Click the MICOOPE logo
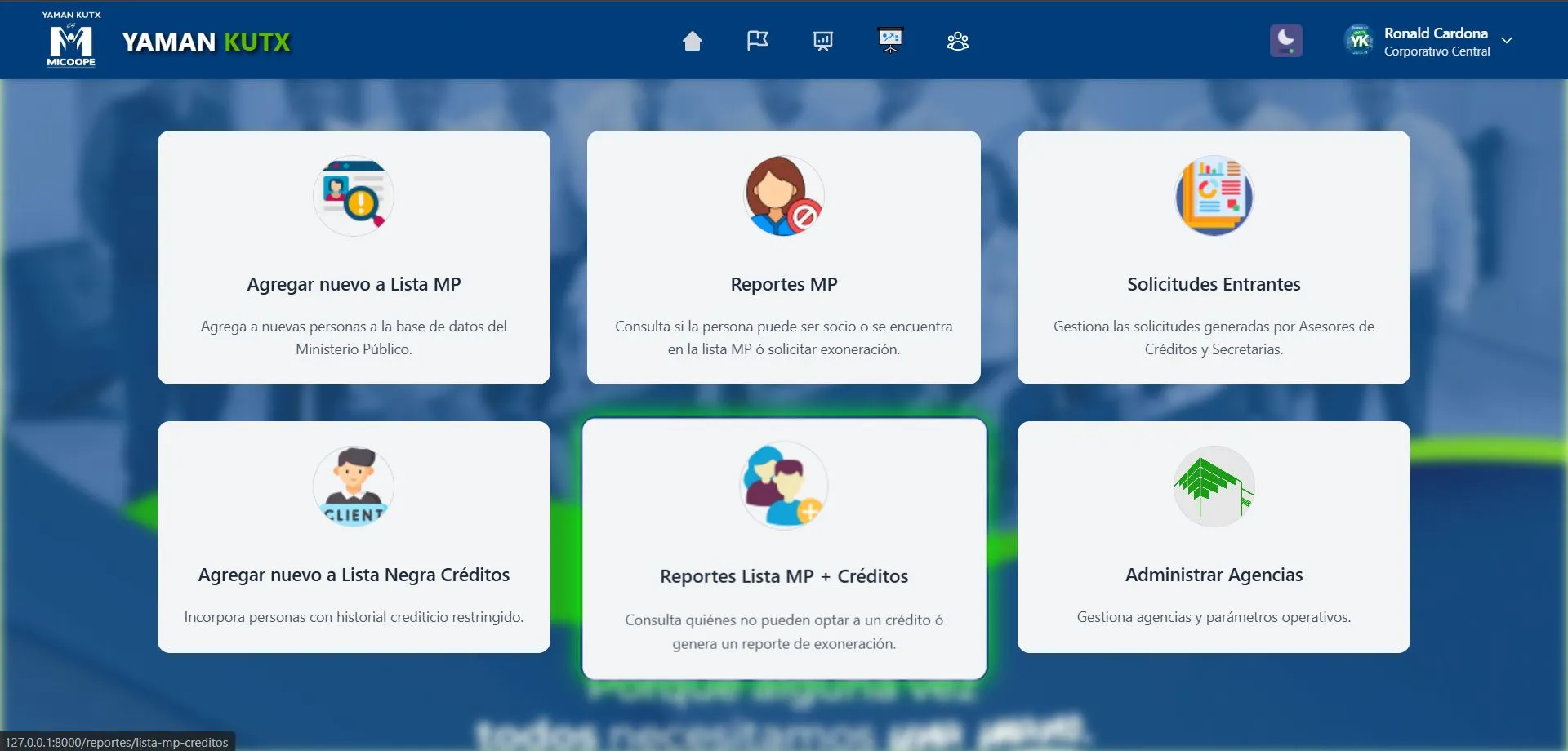Image resolution: width=1568 pixels, height=751 pixels. [71, 41]
